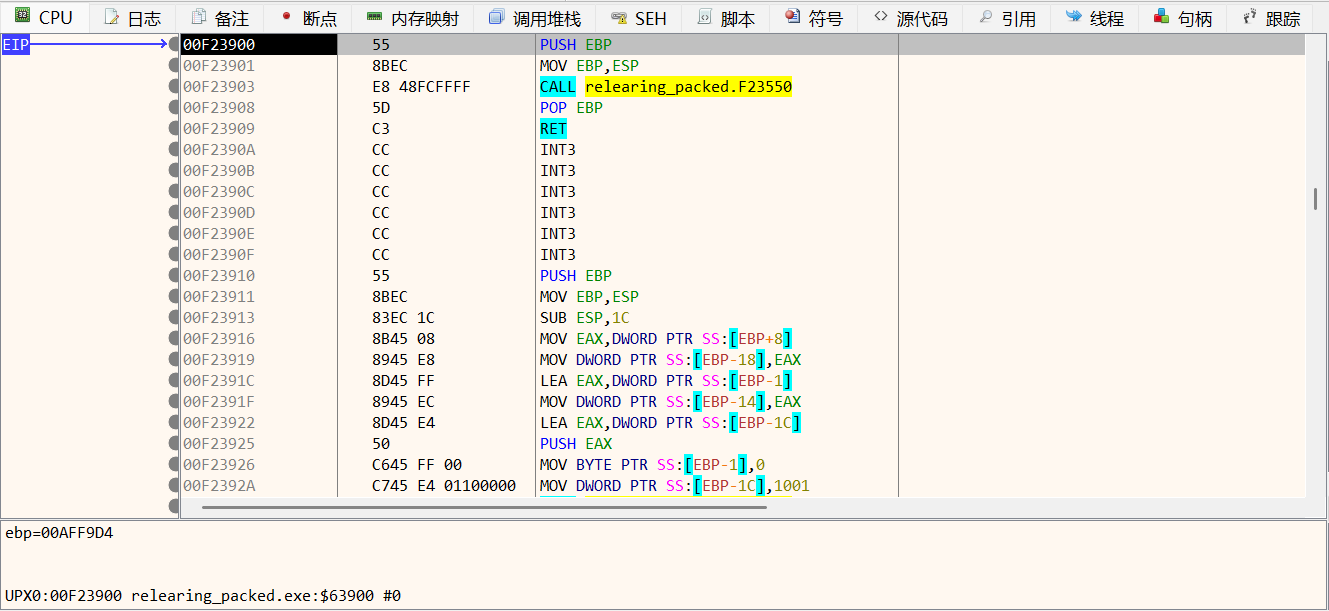Viewport: 1329px width, 611px height.
Task: Select the CALL relearing_packed.F23550 target
Action: tap(688, 87)
